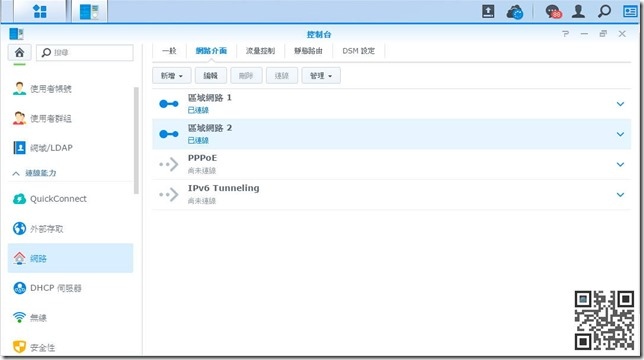
Task: Click the 外部存取 globe icon
Action: pos(19,228)
